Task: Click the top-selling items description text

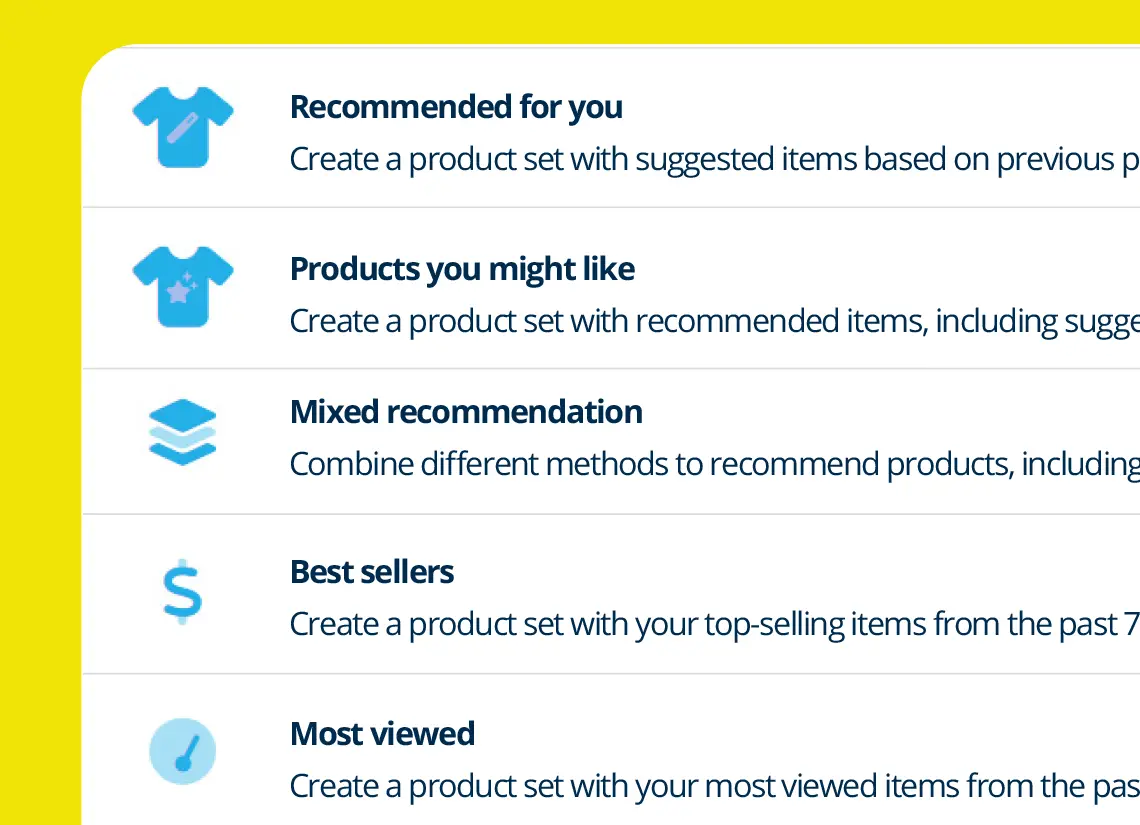Action: pos(714,624)
